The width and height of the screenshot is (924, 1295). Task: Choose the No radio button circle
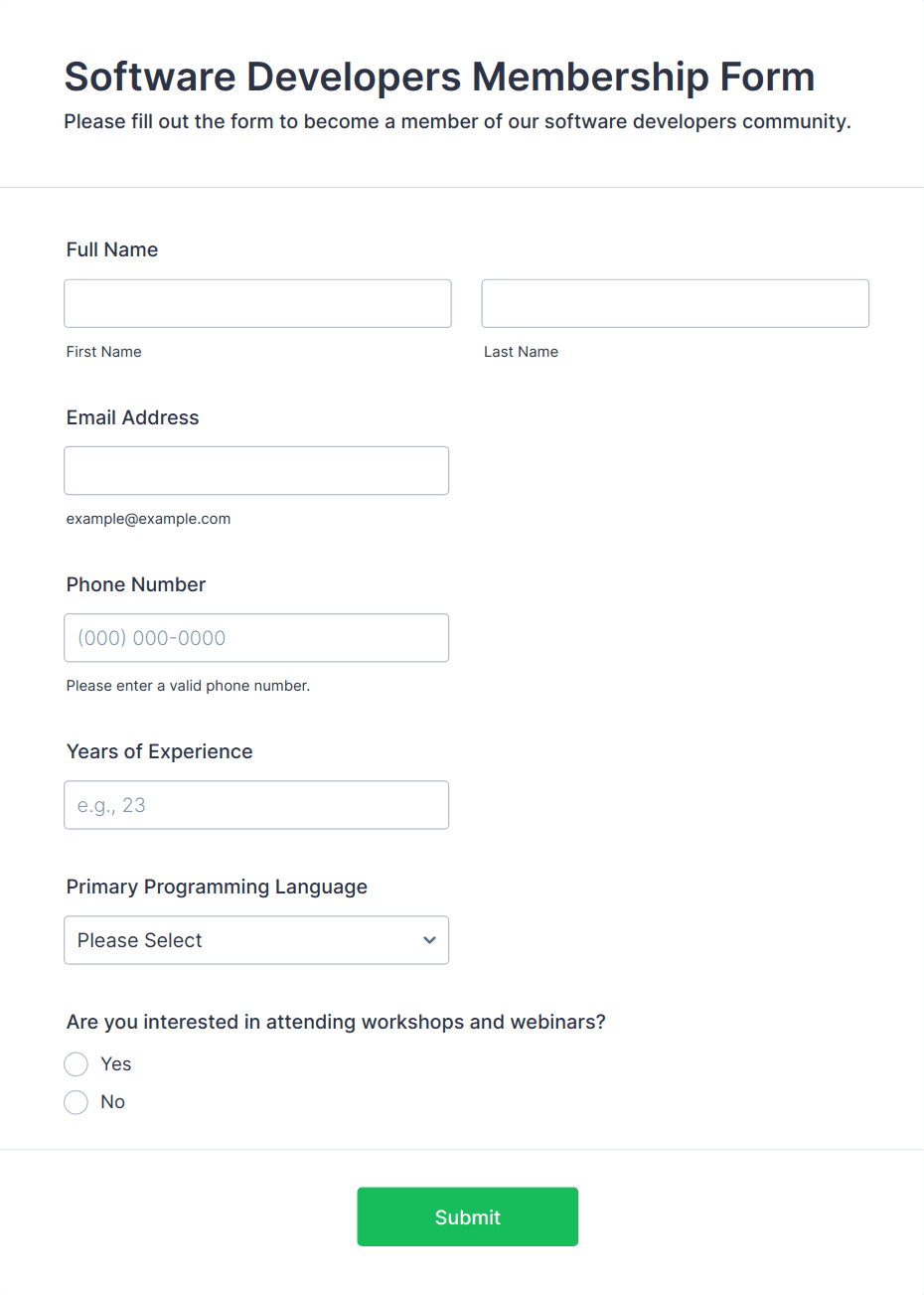(77, 1102)
